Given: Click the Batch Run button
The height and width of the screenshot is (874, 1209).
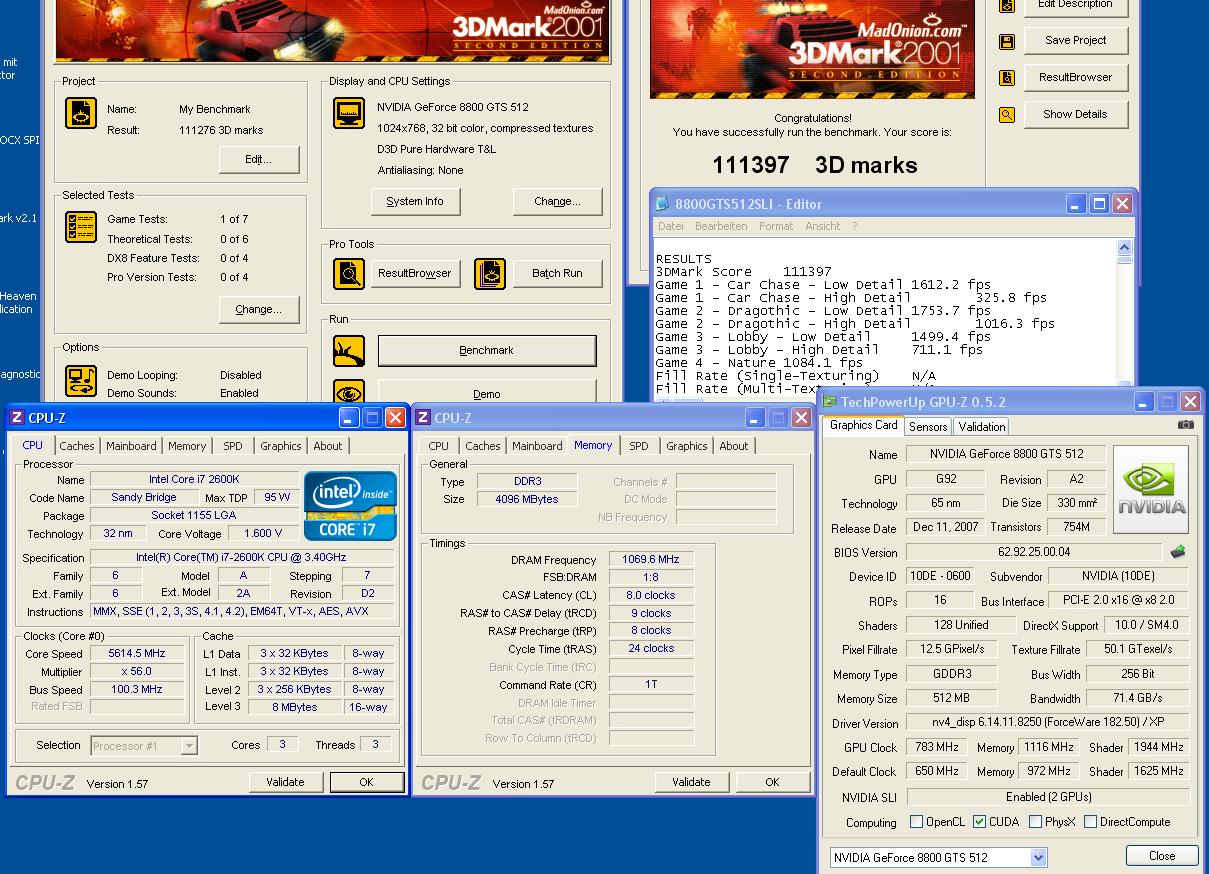Looking at the screenshot, I should [x=558, y=273].
